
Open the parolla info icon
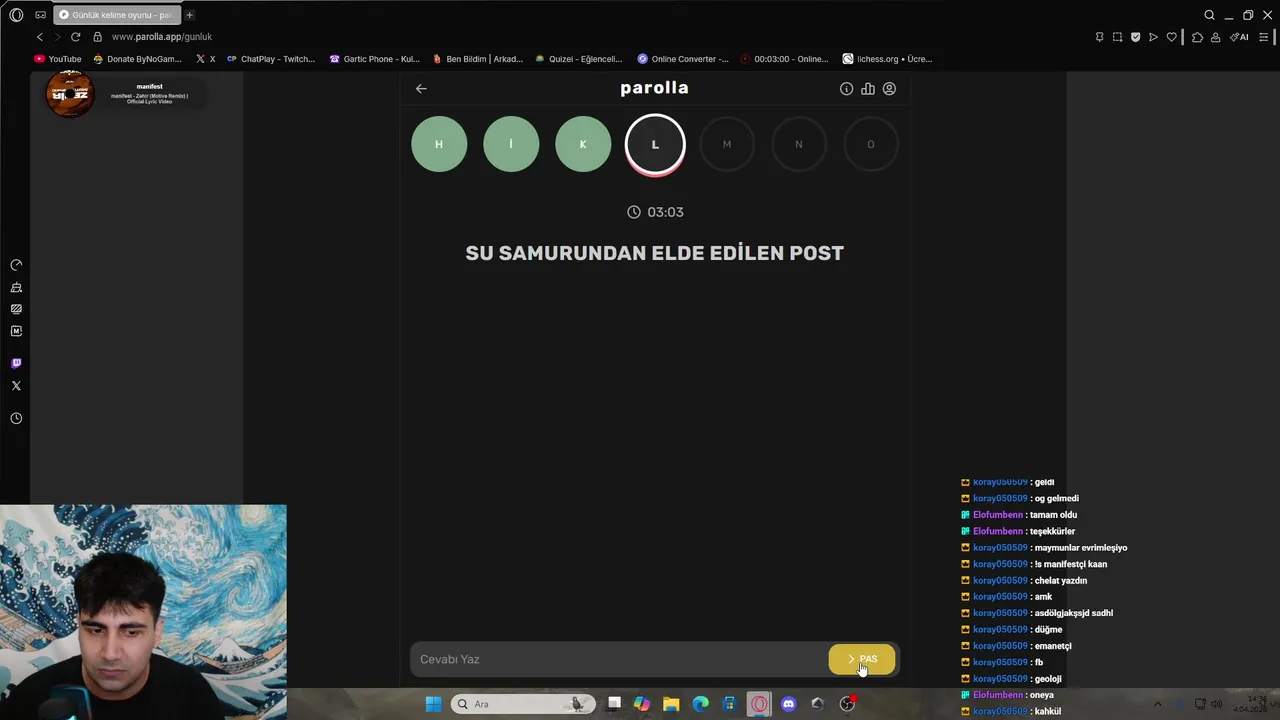click(846, 89)
